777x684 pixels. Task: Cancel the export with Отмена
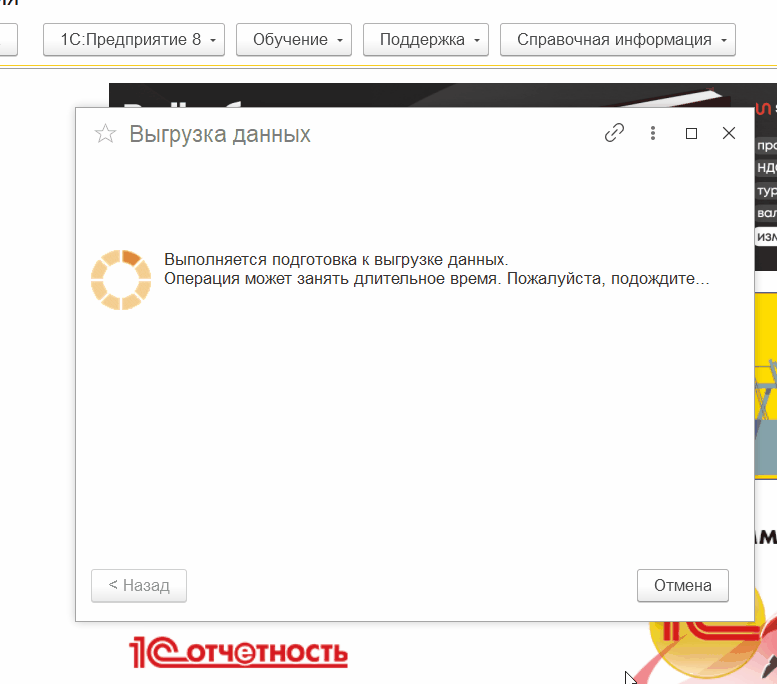683,585
